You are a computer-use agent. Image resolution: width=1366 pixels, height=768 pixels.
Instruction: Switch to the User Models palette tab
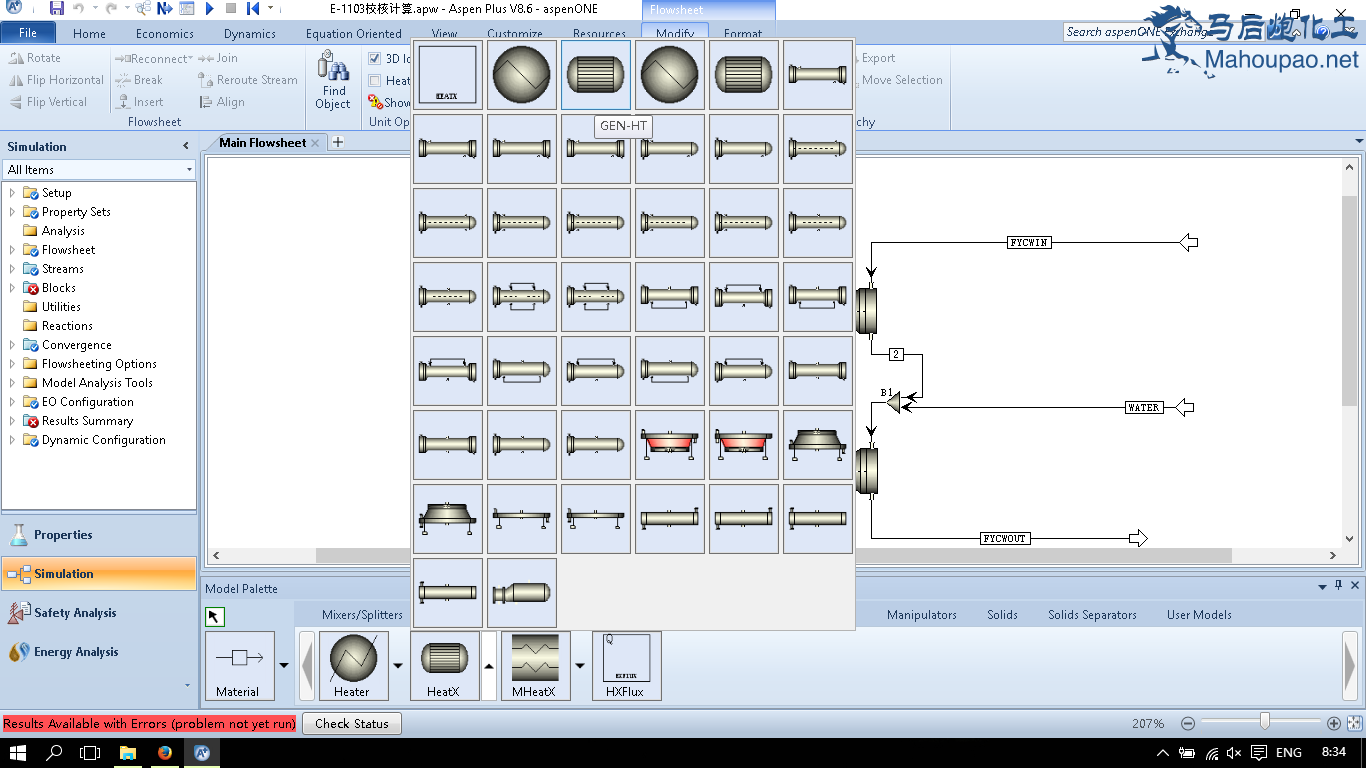pos(1199,615)
